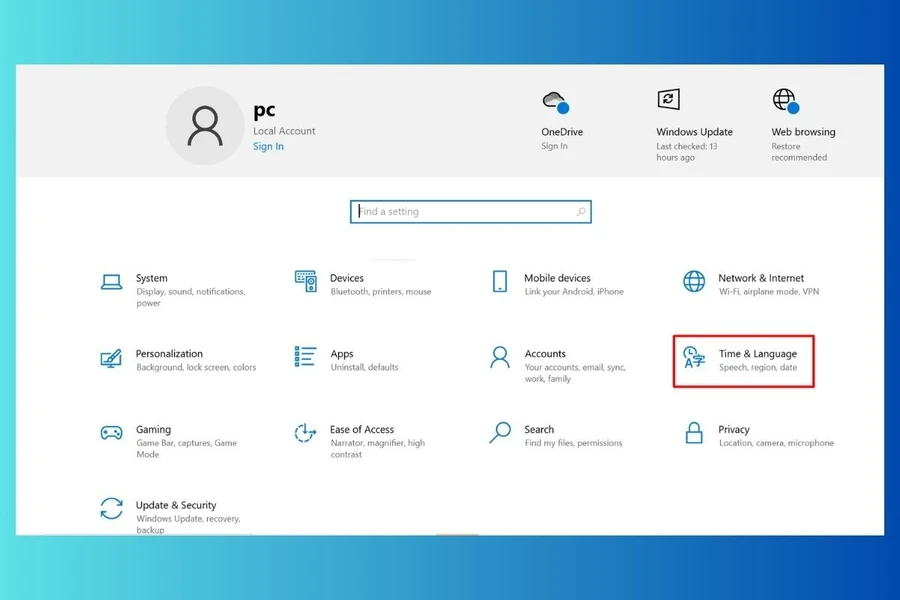
Task: Open the OneDrive cloud icon
Action: 556,102
